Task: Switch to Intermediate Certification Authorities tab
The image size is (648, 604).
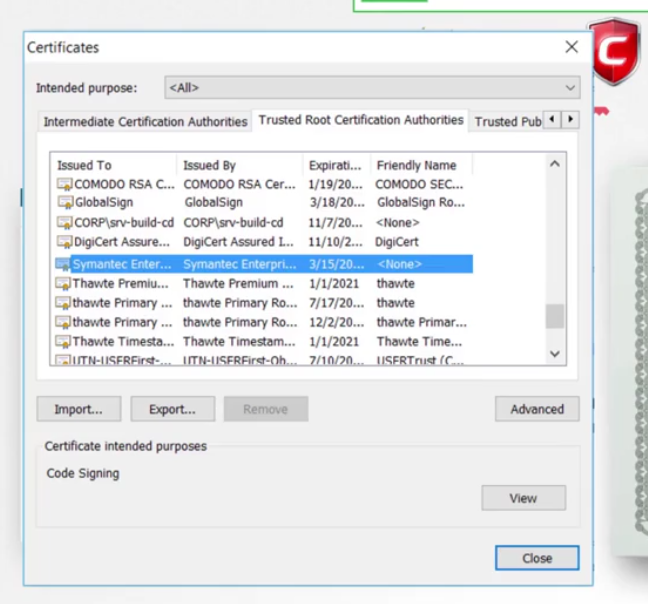Action: [145, 122]
